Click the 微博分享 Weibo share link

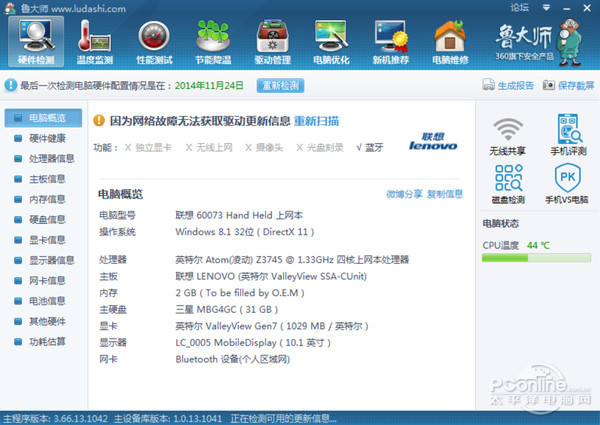coord(404,194)
